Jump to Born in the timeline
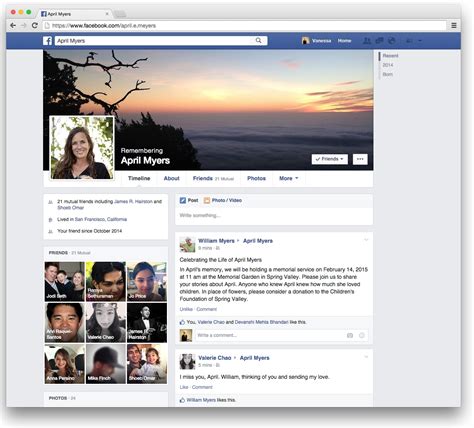Viewport: 474px width, 428px height. point(387,74)
